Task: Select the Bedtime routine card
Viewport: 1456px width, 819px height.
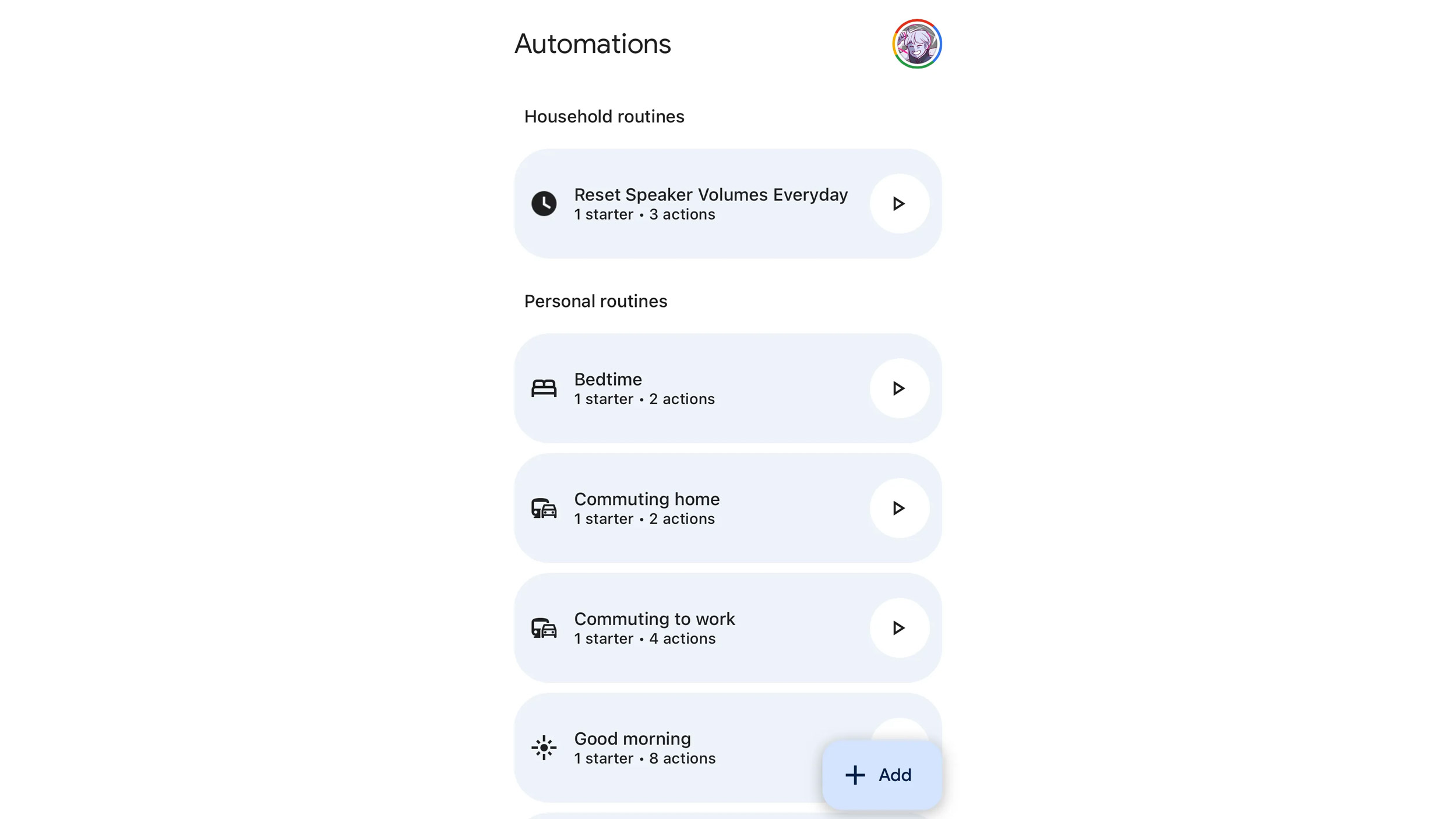Action: 727,388
